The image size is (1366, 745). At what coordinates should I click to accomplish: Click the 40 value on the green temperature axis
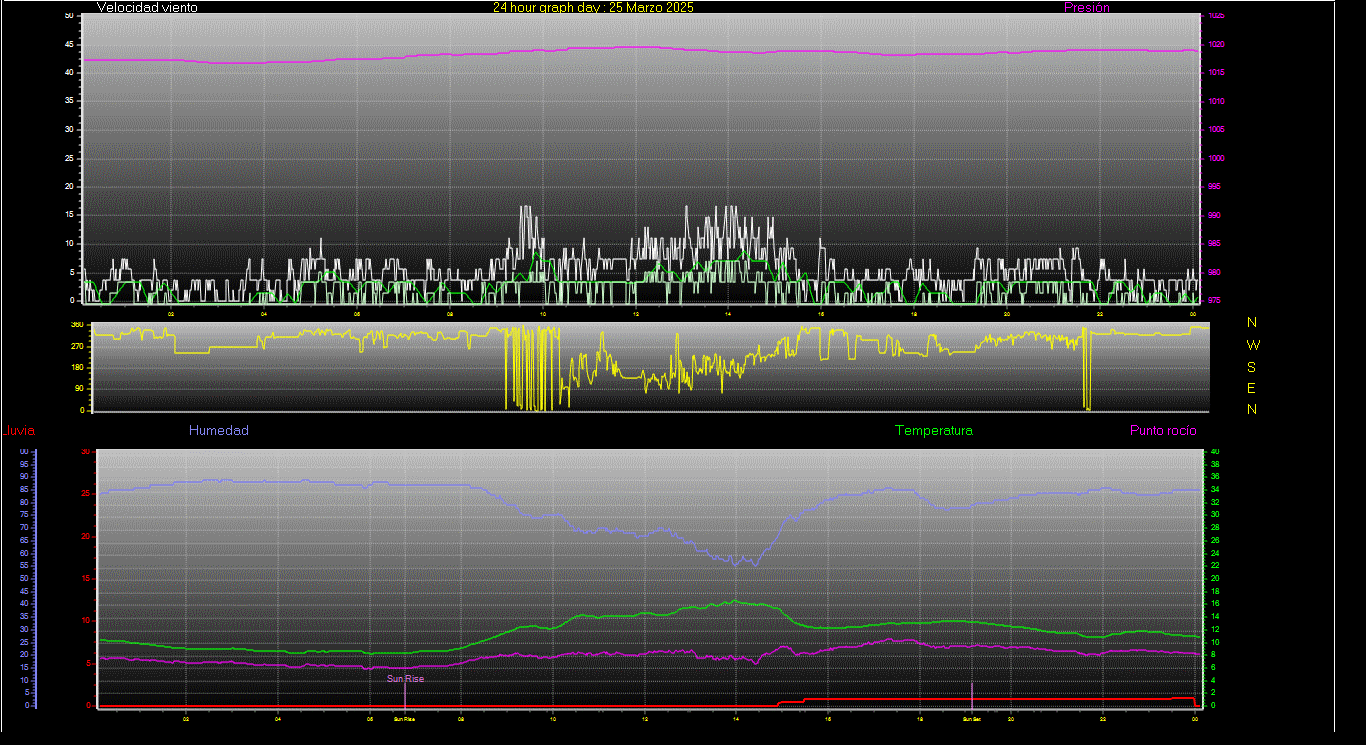[x=1215, y=452]
